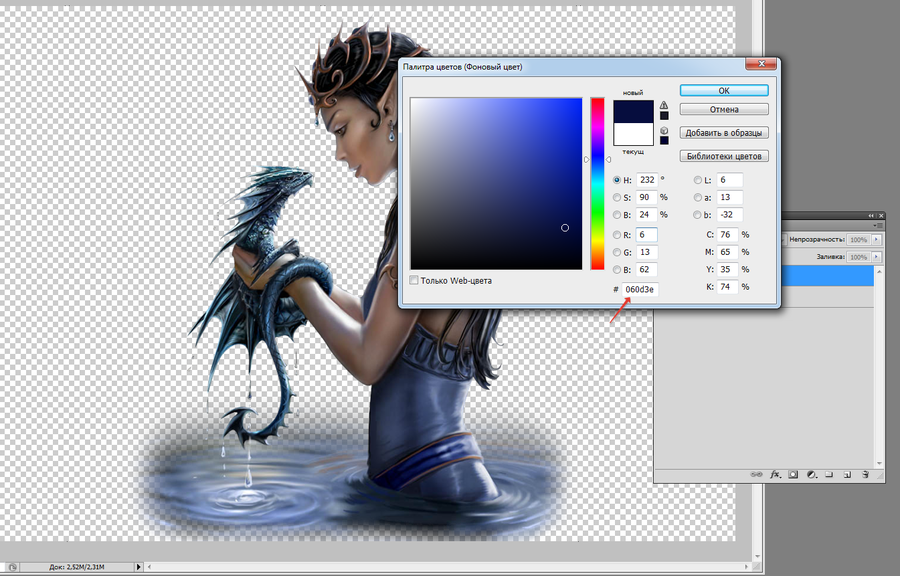Image resolution: width=900 pixels, height=576 pixels.
Task: Click Добавить в образцы button
Action: pyautogui.click(x=724, y=133)
